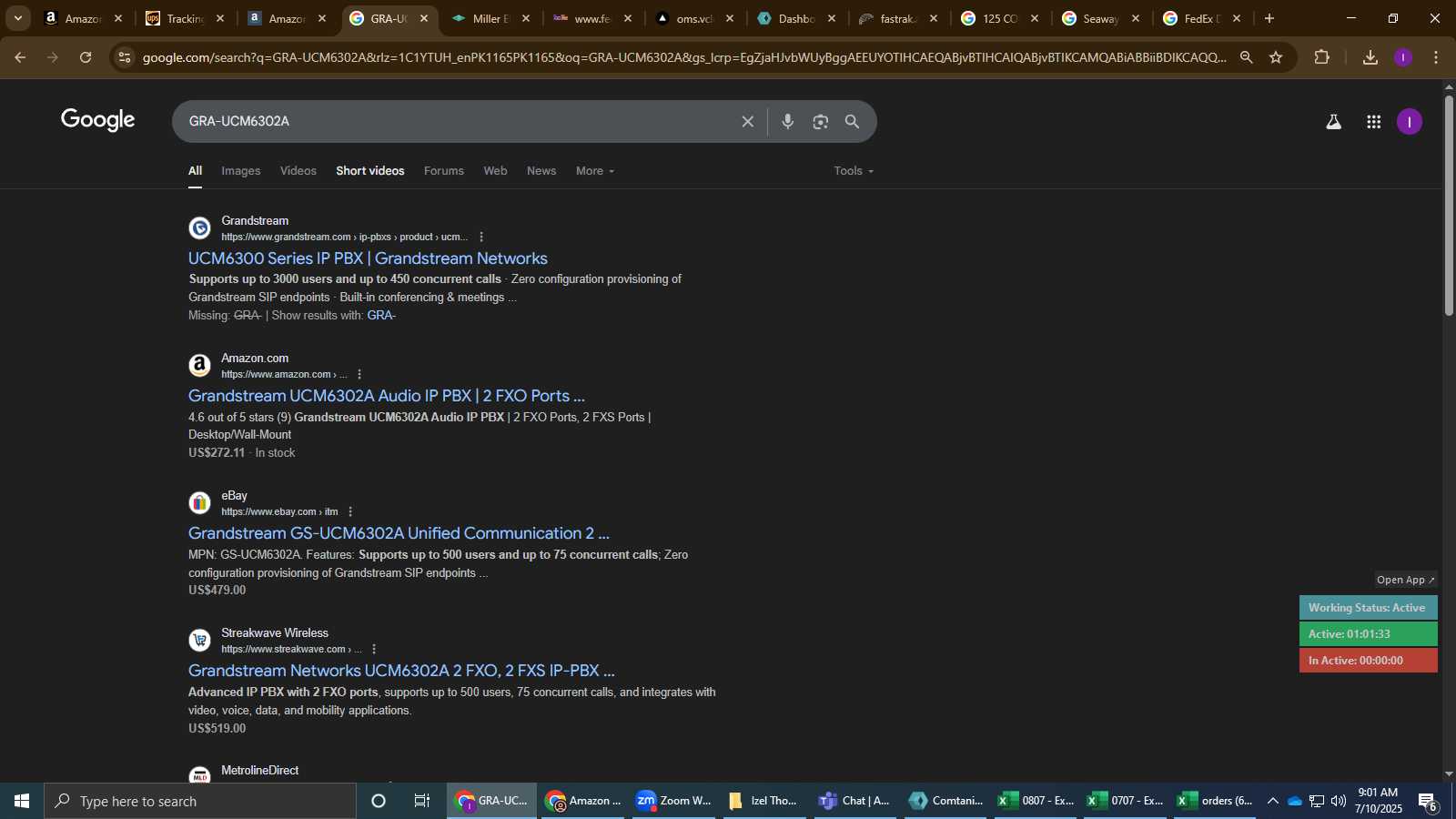The width and height of the screenshot is (1456, 819).
Task: Open the Chrome three-dot menu
Action: click(x=1436, y=57)
